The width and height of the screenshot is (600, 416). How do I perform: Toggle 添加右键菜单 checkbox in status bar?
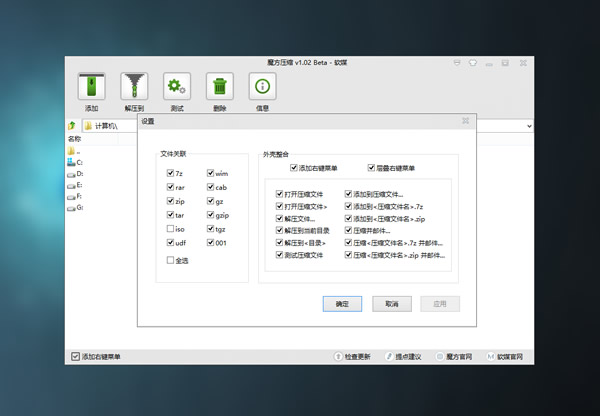(x=75, y=356)
